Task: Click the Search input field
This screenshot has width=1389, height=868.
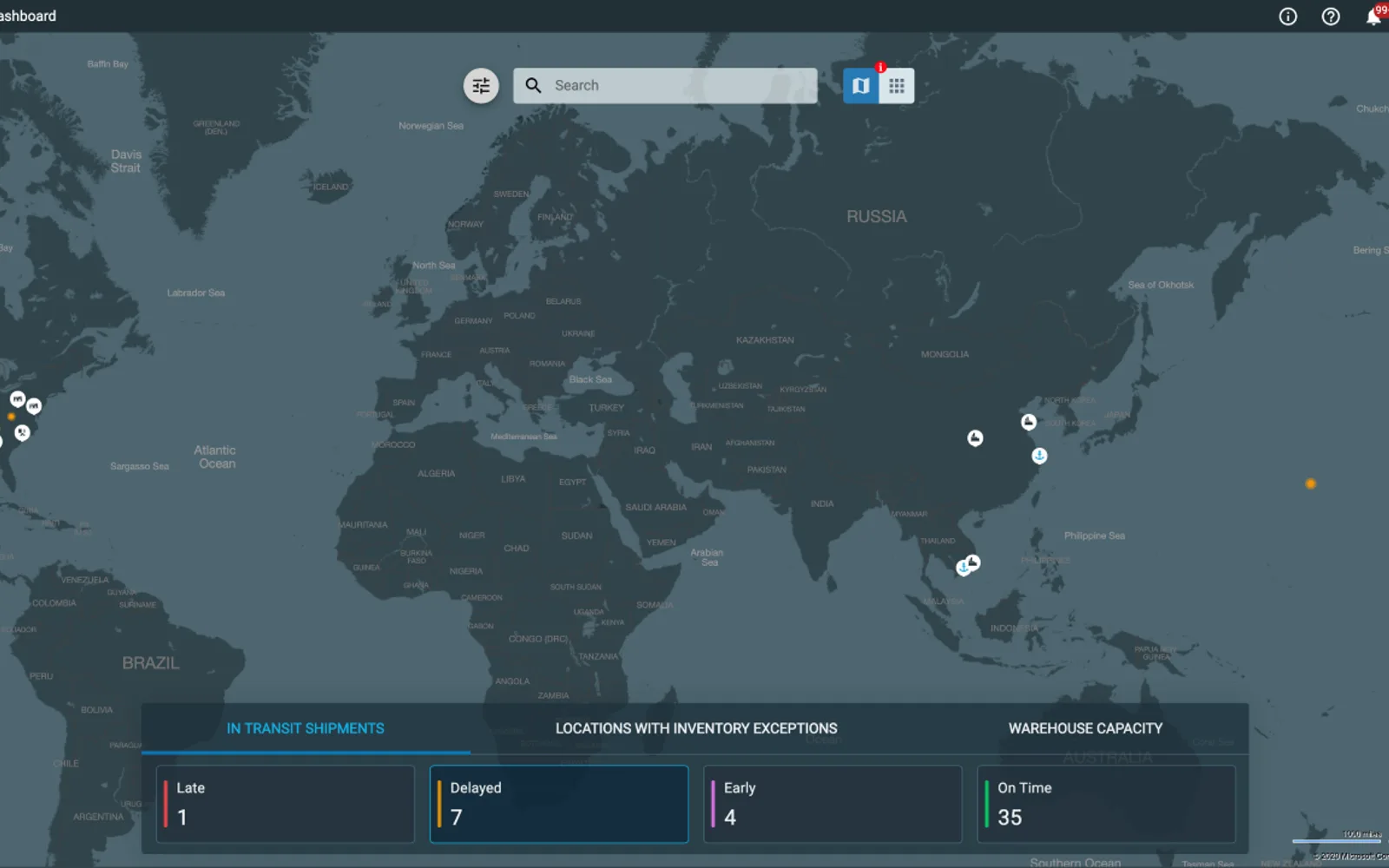Action: [x=665, y=86]
